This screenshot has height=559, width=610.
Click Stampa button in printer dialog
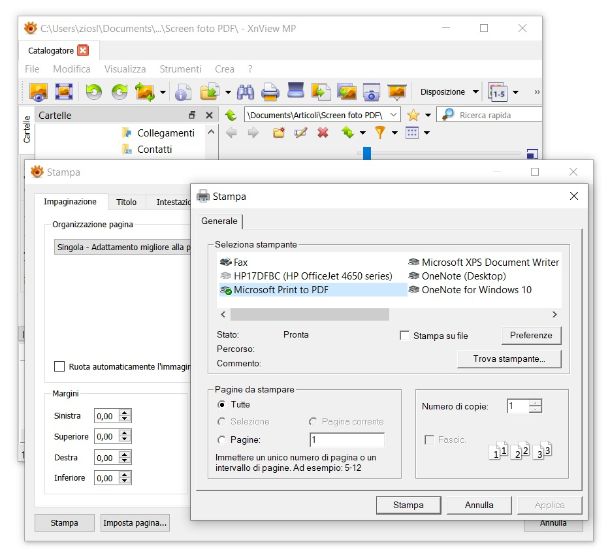(408, 505)
